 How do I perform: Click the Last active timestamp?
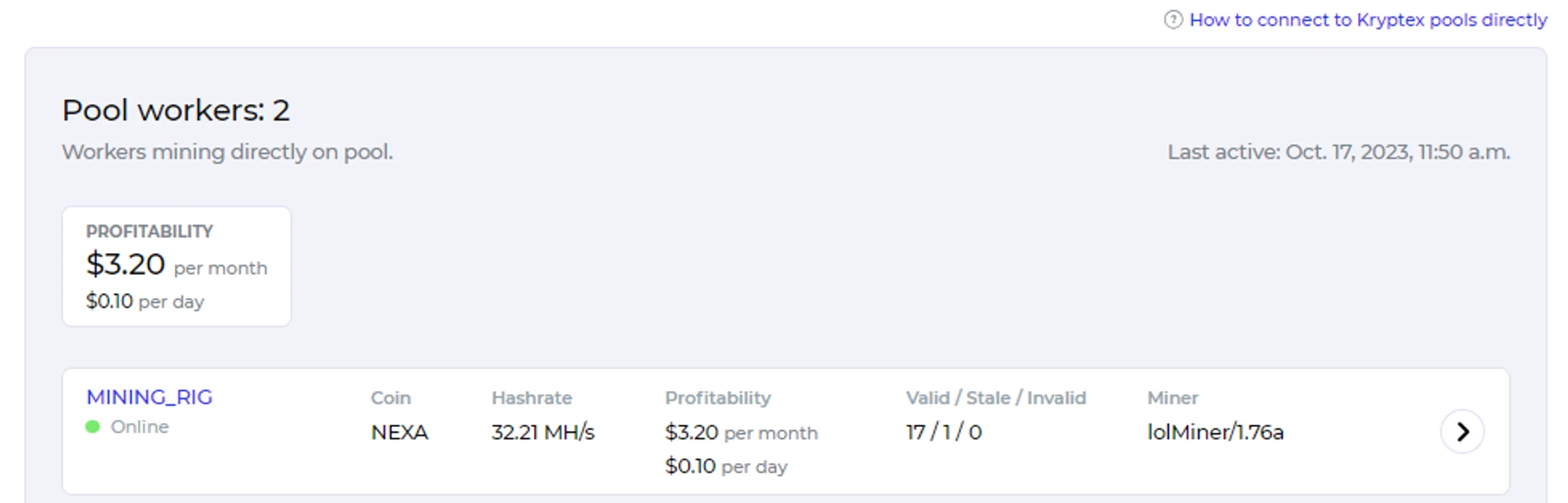click(1338, 152)
